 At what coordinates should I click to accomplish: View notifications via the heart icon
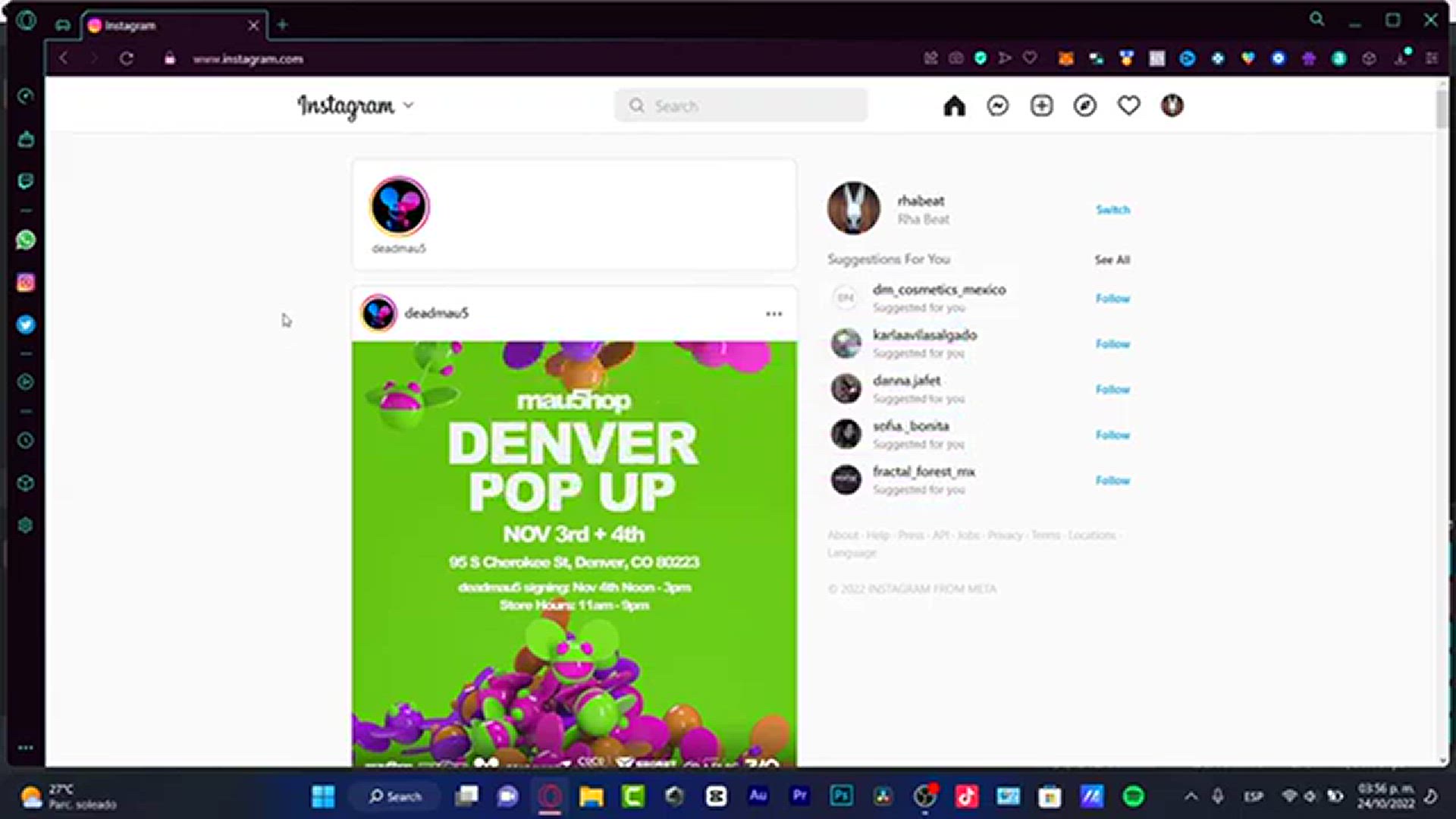(1128, 106)
